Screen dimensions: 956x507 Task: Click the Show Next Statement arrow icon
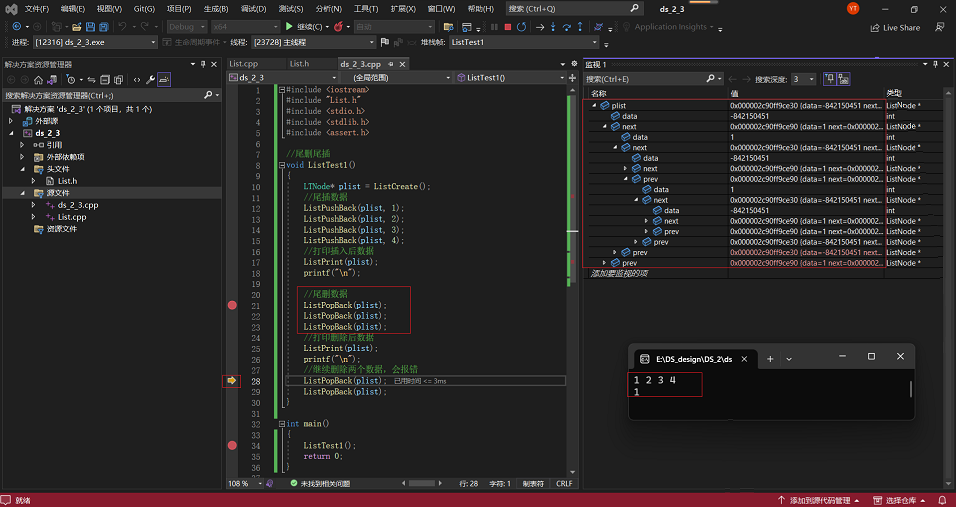coord(540,27)
